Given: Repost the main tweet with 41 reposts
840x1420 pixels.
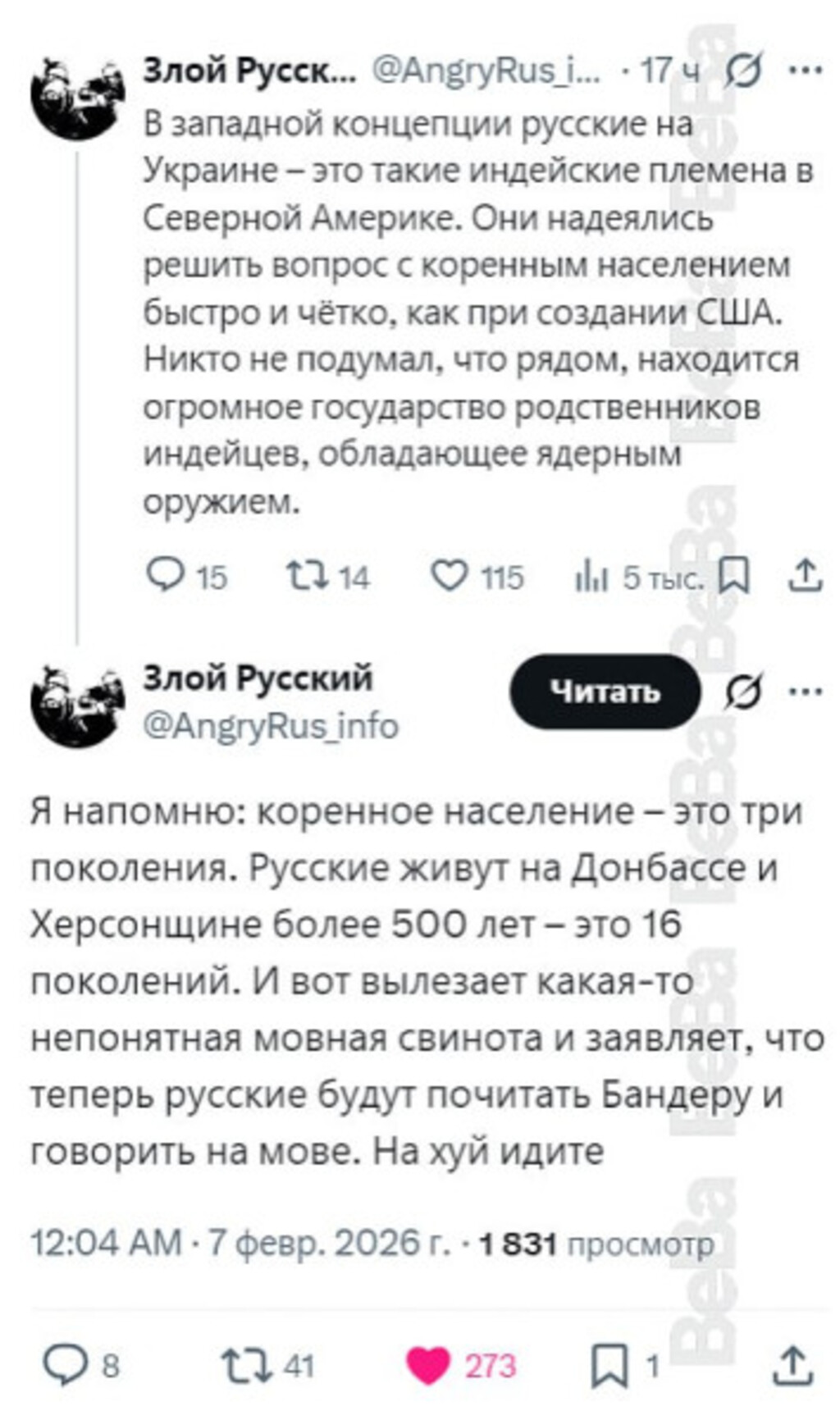Looking at the screenshot, I should pos(244,1365).
